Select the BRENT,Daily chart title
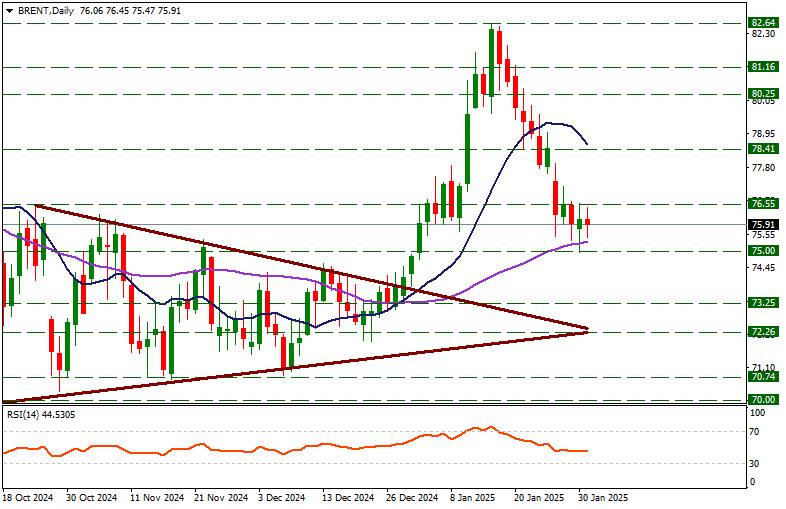 click(x=46, y=11)
